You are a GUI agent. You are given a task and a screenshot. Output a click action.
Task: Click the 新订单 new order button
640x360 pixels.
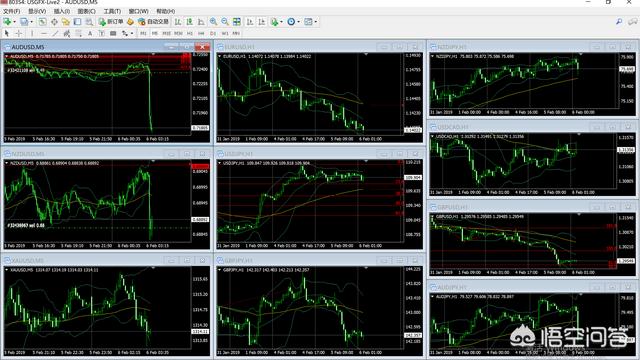[x=111, y=22]
